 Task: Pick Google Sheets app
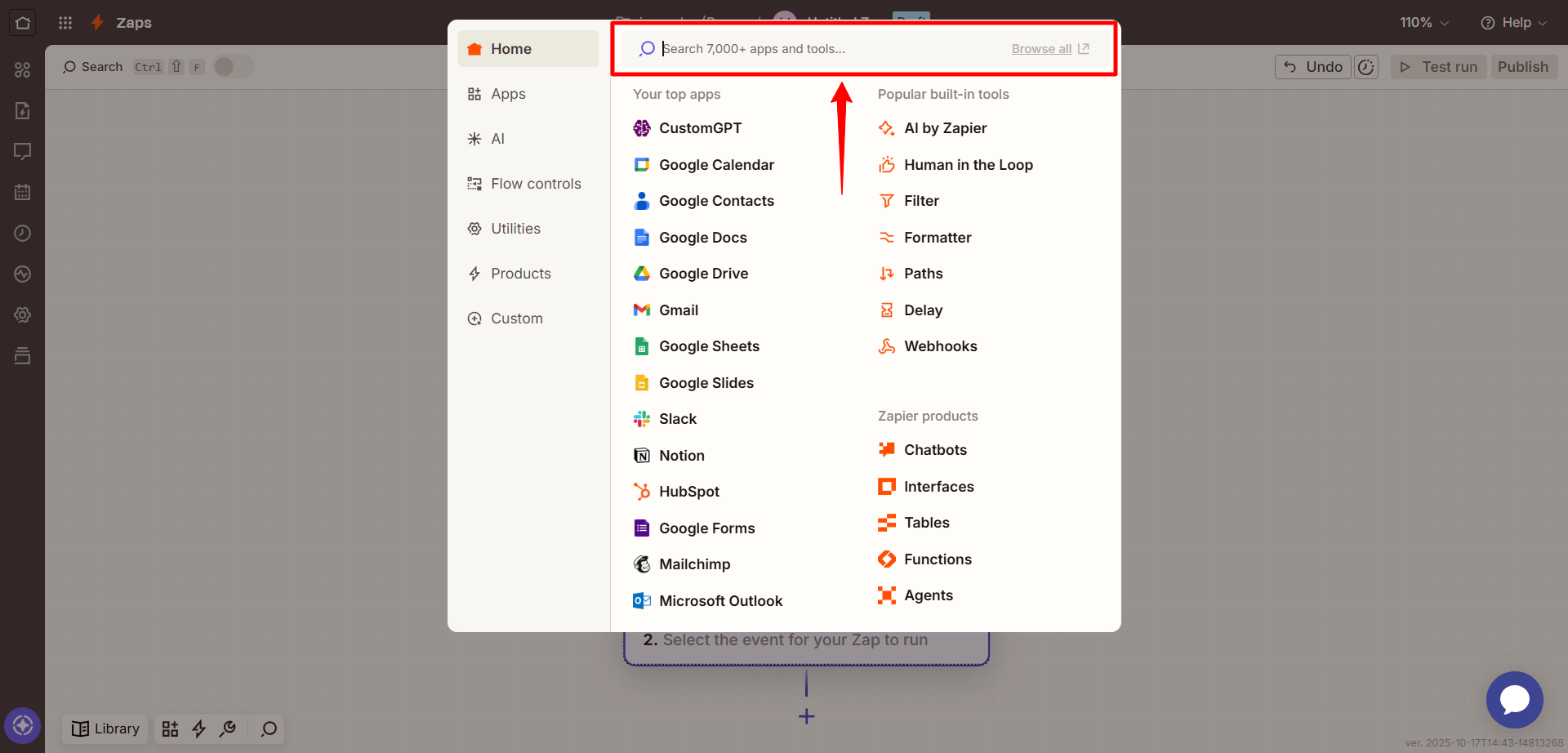[x=697, y=346]
